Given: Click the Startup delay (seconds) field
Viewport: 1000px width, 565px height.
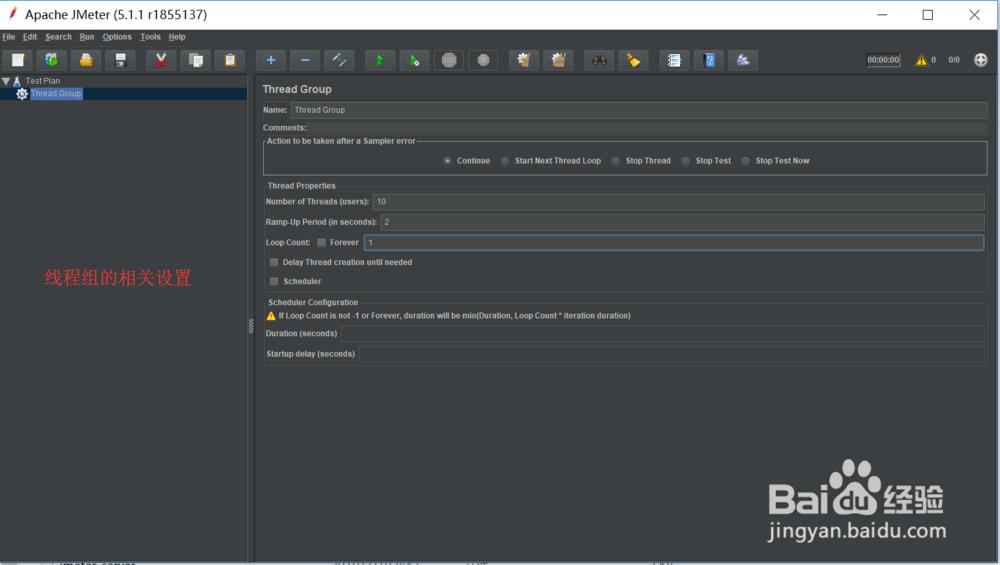Looking at the screenshot, I should [672, 354].
